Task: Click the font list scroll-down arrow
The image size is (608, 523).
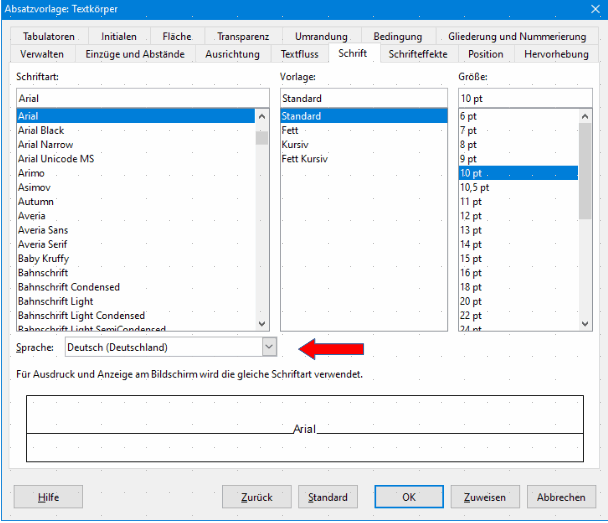Action: tap(262, 323)
